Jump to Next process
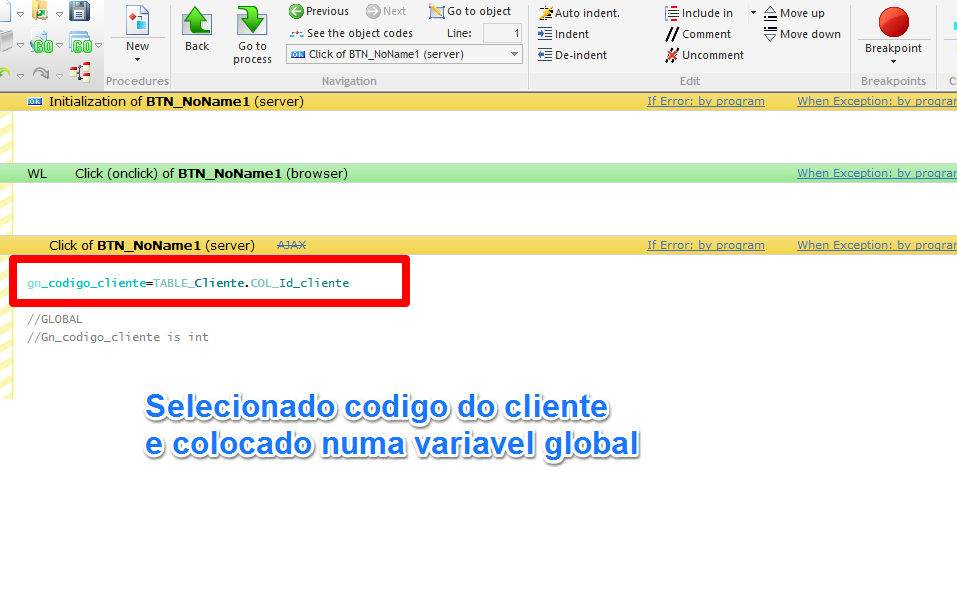 tap(386, 11)
